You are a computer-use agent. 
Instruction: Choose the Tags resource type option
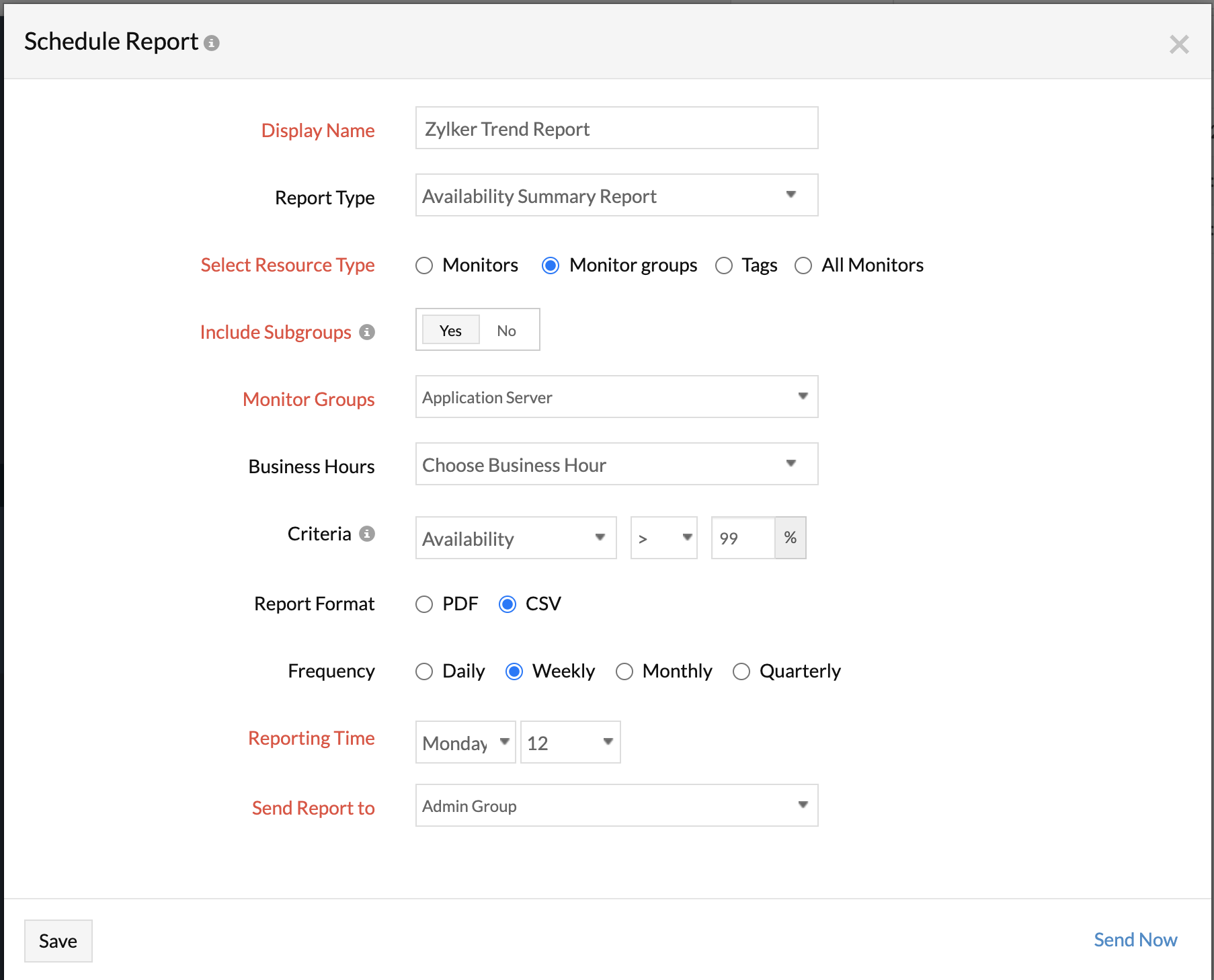(724, 266)
